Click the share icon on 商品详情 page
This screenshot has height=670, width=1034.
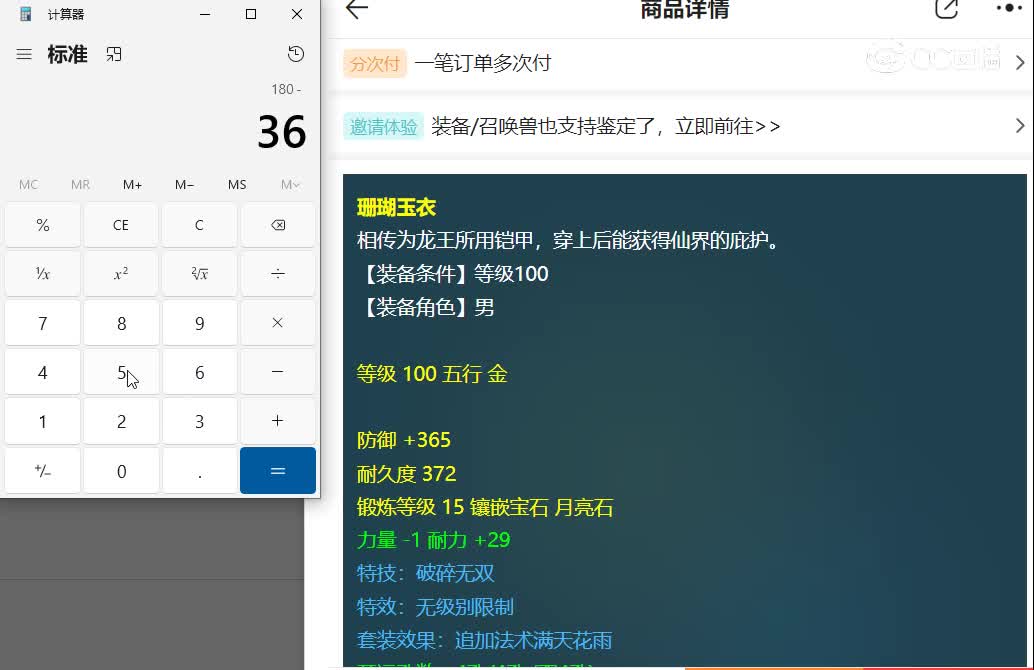tap(945, 9)
